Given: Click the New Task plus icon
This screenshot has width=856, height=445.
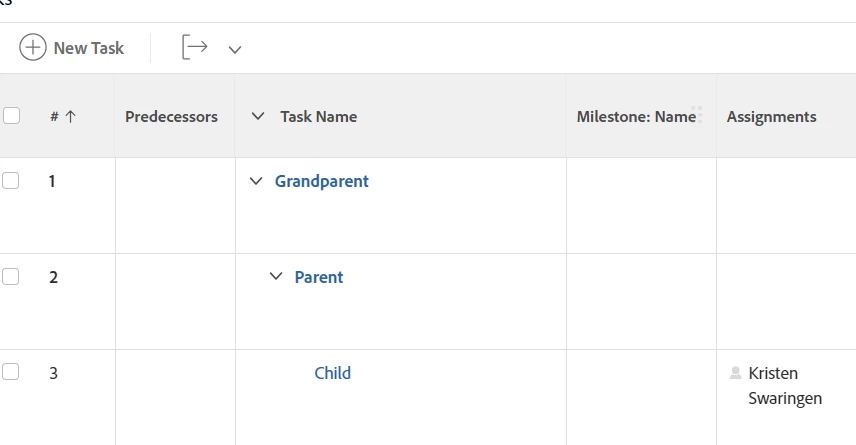Looking at the screenshot, I should coord(33,48).
